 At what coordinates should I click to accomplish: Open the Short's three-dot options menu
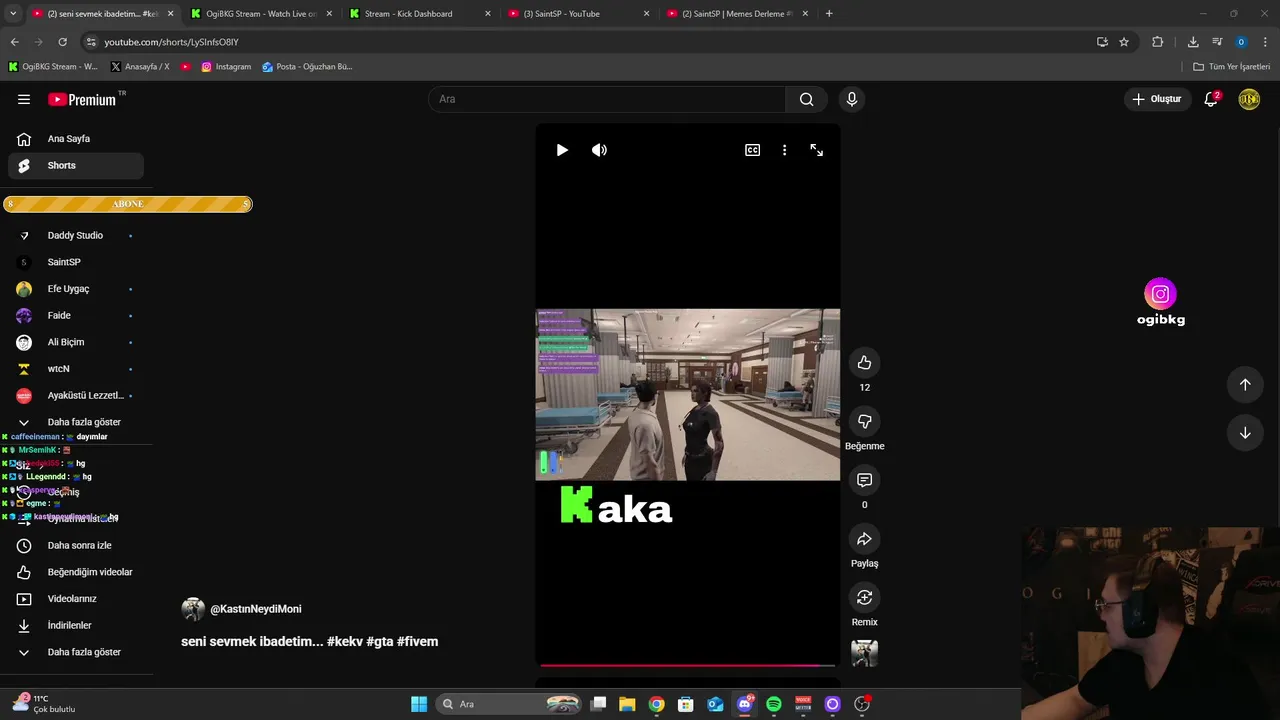pyautogui.click(x=784, y=150)
